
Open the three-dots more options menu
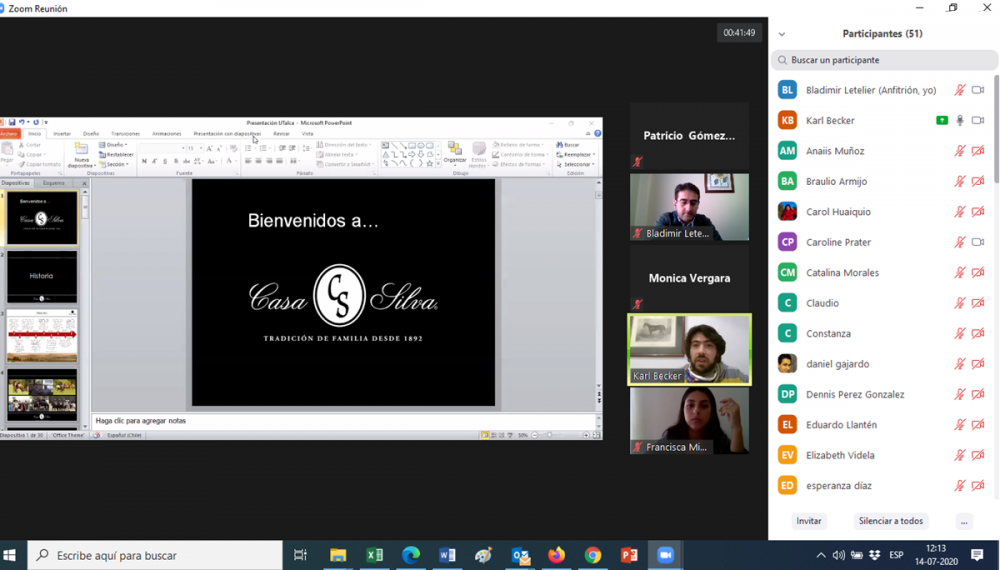[963, 521]
